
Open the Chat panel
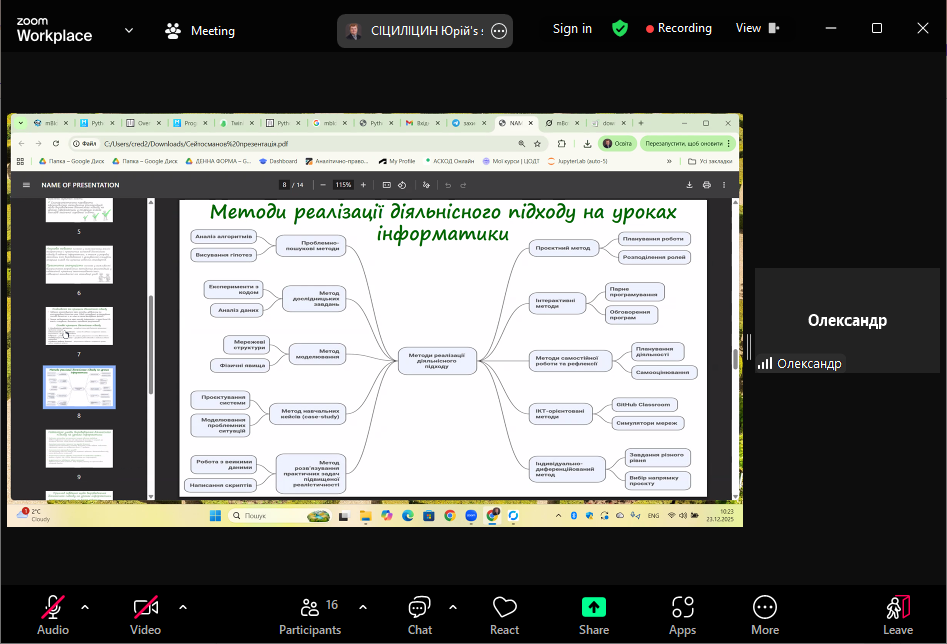tap(419, 613)
